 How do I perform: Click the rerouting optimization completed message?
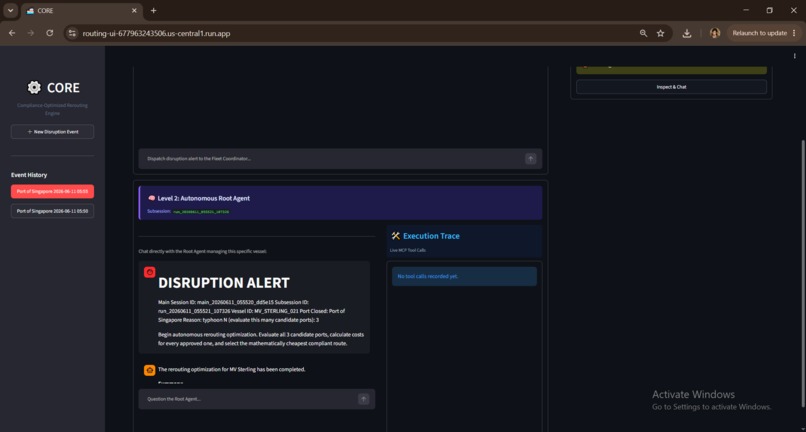(x=231, y=369)
